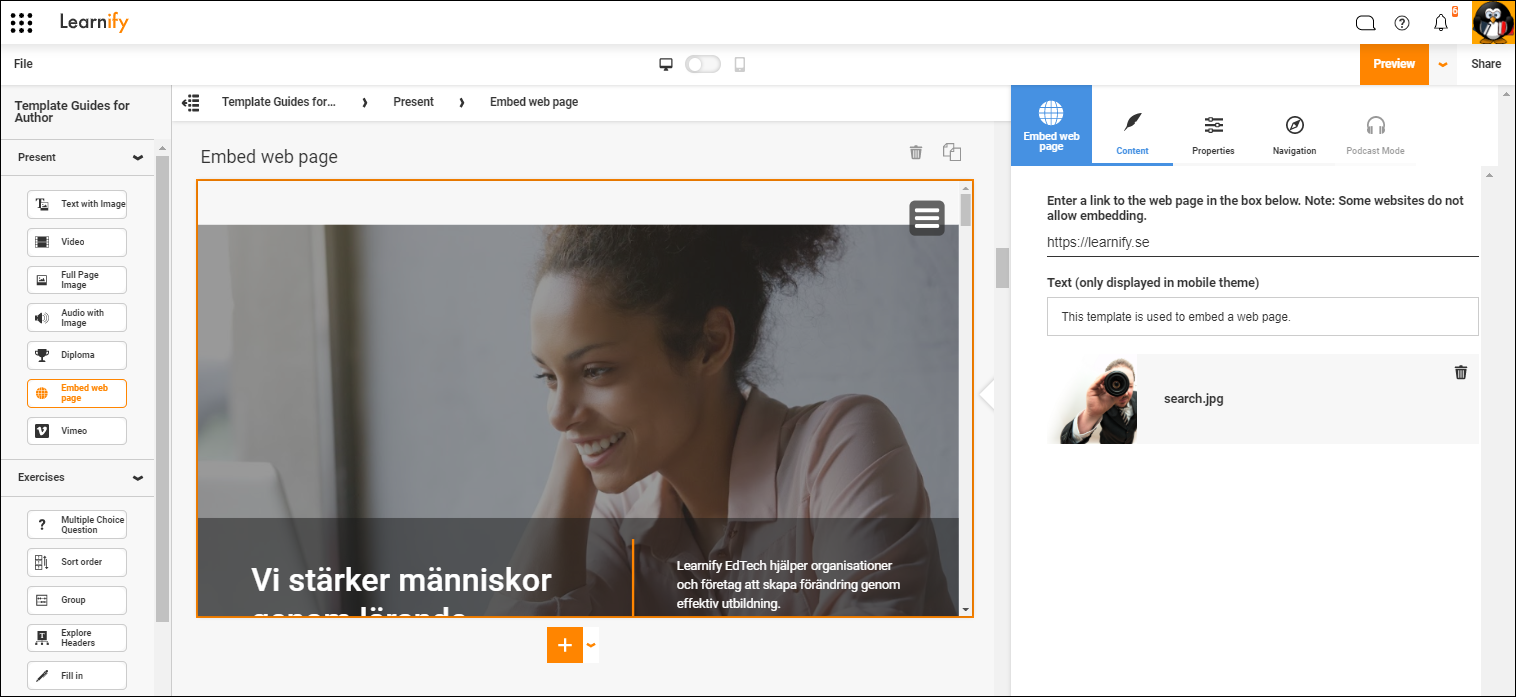The width and height of the screenshot is (1516, 697).
Task: Add the Full Page Image template
Action: [x=77, y=280]
